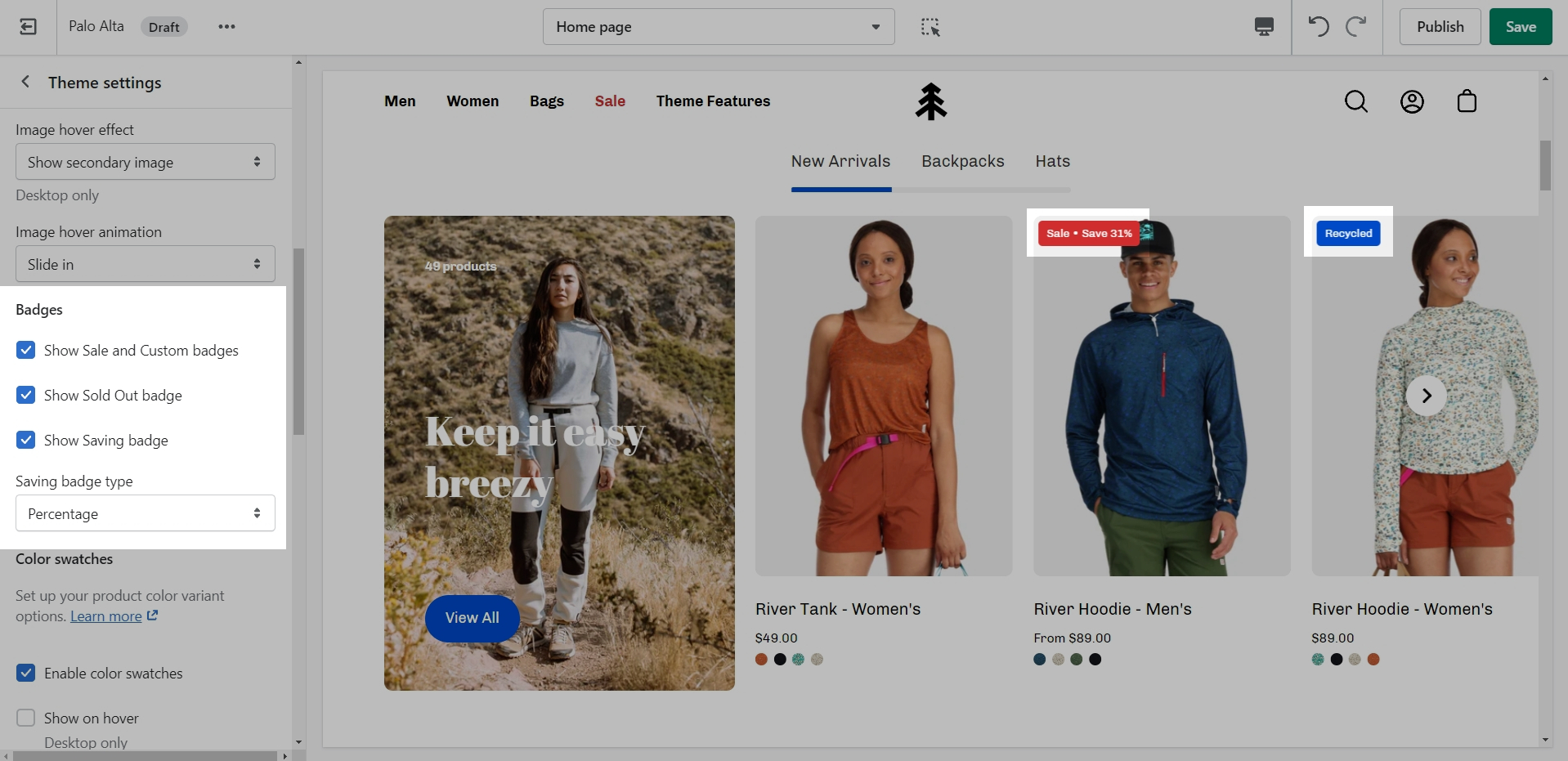Activate the section inspector selection icon
Image resolution: width=1568 pixels, height=761 pixels.
[930, 27]
